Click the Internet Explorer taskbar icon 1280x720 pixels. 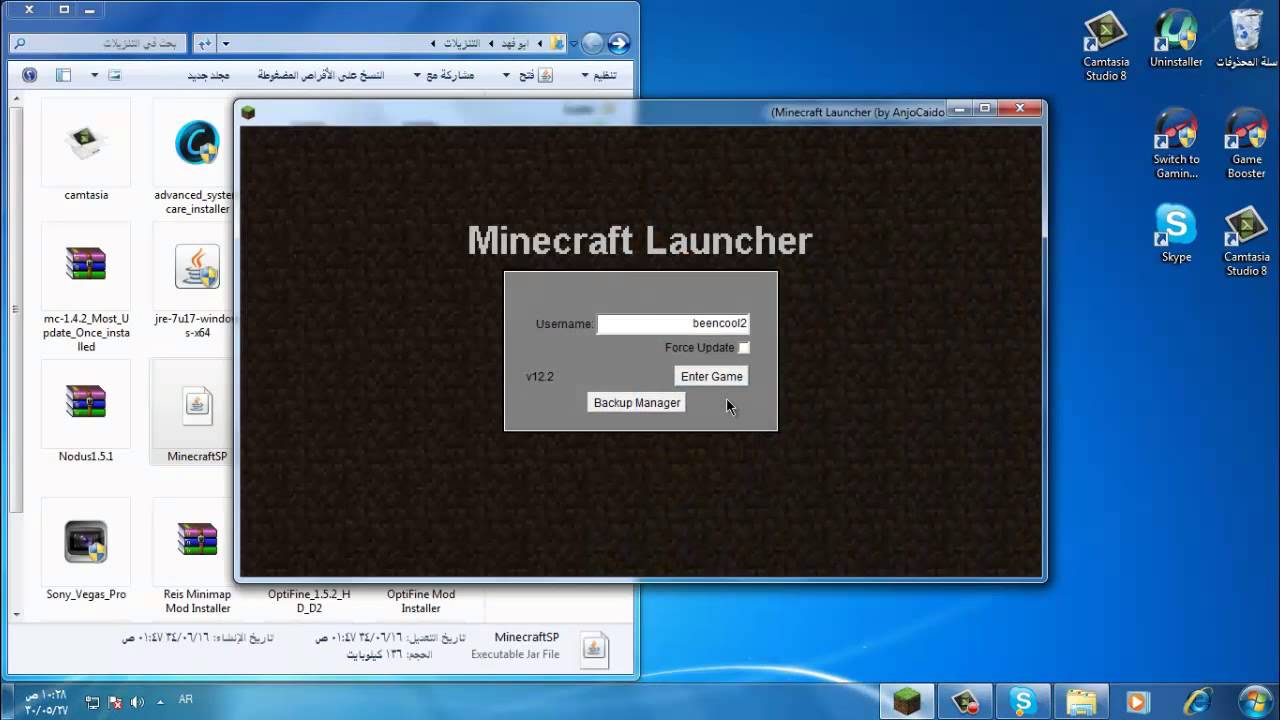[x=1196, y=701]
